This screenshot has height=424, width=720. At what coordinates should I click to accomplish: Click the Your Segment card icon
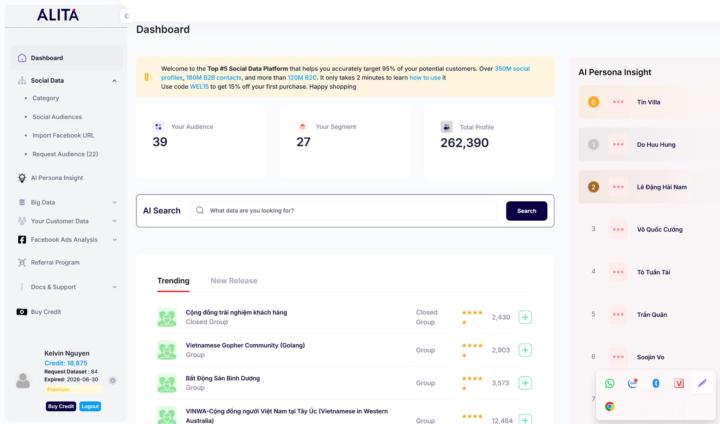point(302,126)
